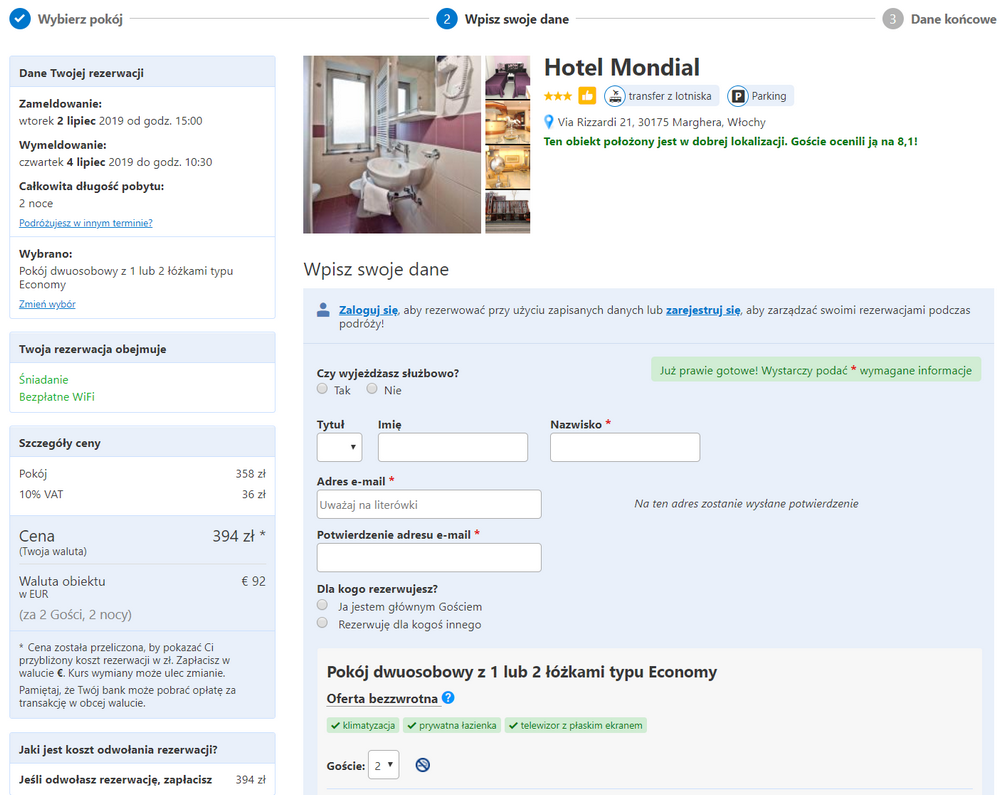Image resolution: width=1000 pixels, height=795 pixels.
Task: Click the large bathroom hotel photo
Action: coord(392,145)
